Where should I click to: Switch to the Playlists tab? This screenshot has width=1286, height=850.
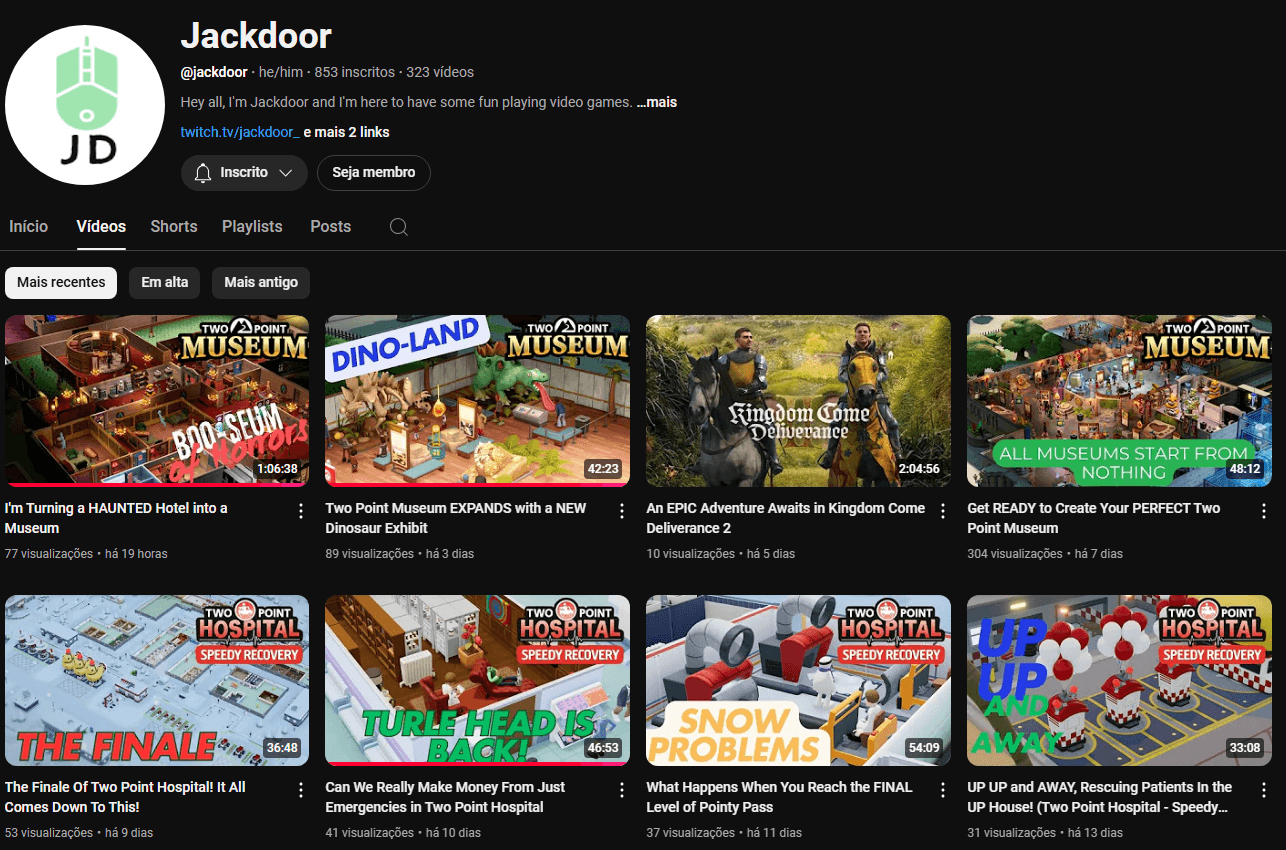click(252, 227)
